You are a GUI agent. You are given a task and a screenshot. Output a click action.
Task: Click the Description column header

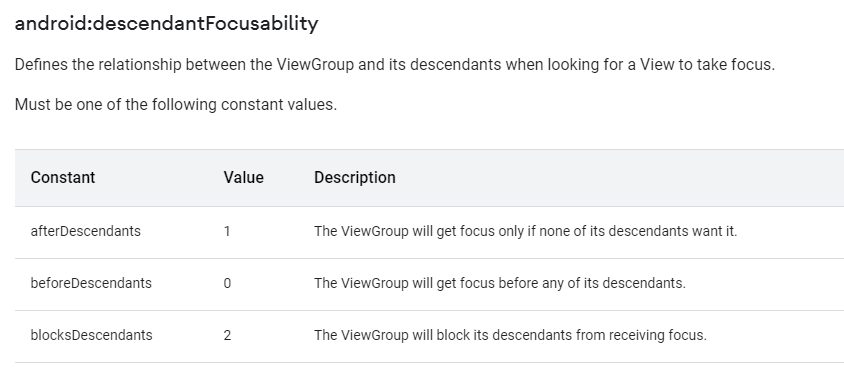(x=355, y=178)
